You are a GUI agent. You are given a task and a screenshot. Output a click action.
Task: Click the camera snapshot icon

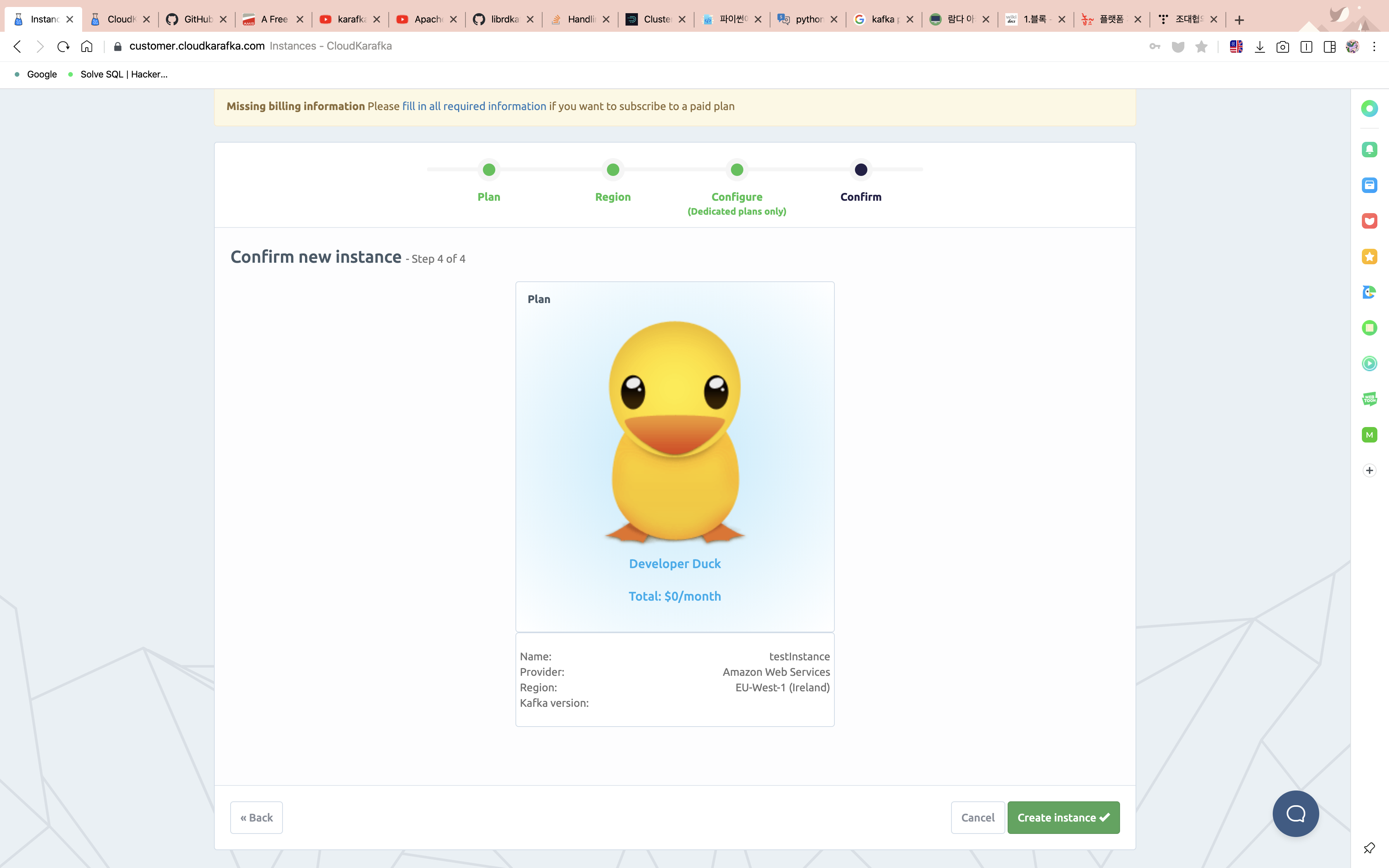pyautogui.click(x=1282, y=46)
